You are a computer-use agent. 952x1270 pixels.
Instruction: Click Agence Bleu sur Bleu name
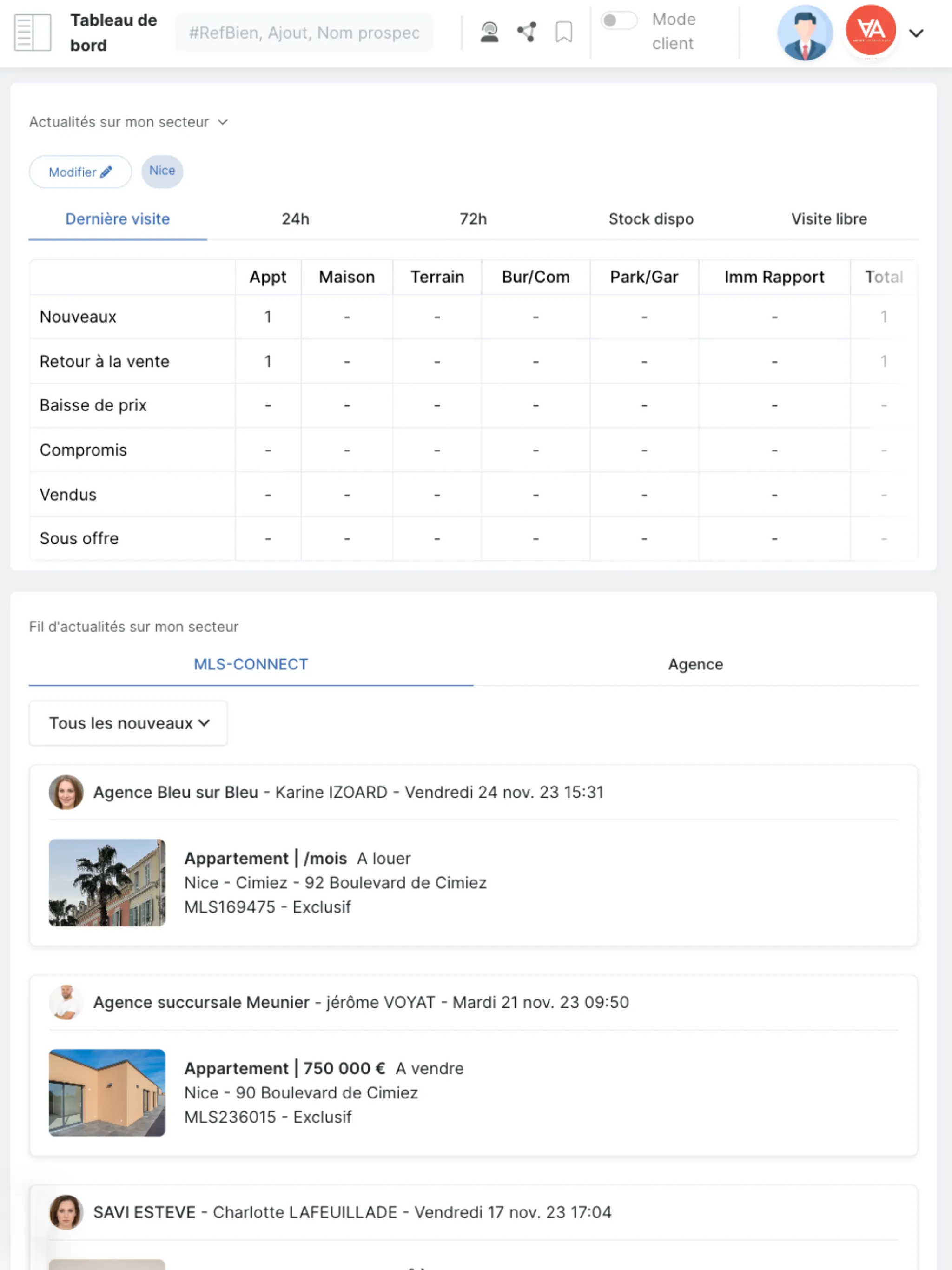click(176, 792)
